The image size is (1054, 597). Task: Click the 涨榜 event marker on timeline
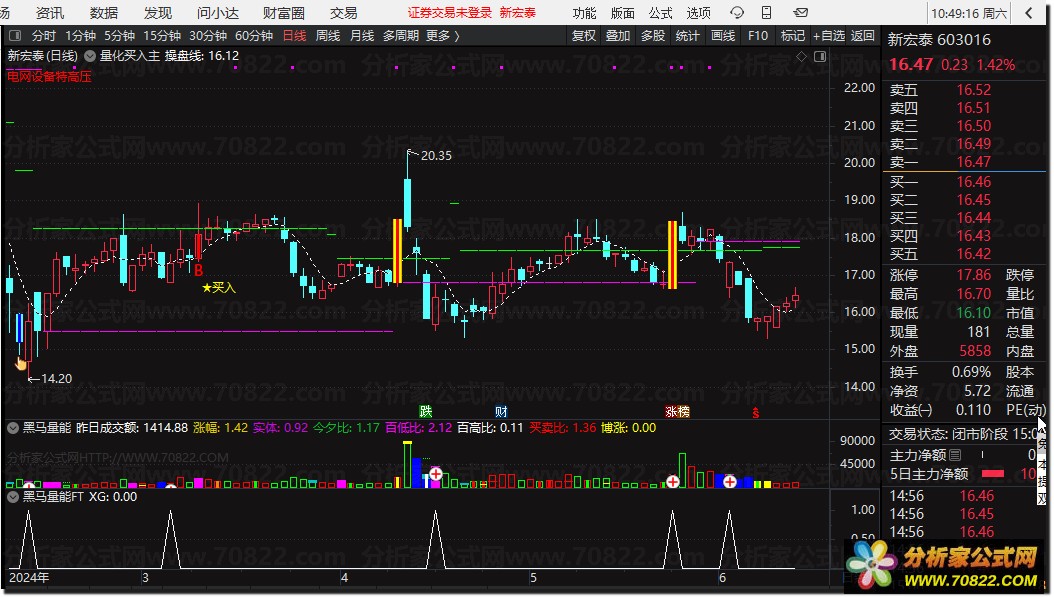(x=678, y=411)
